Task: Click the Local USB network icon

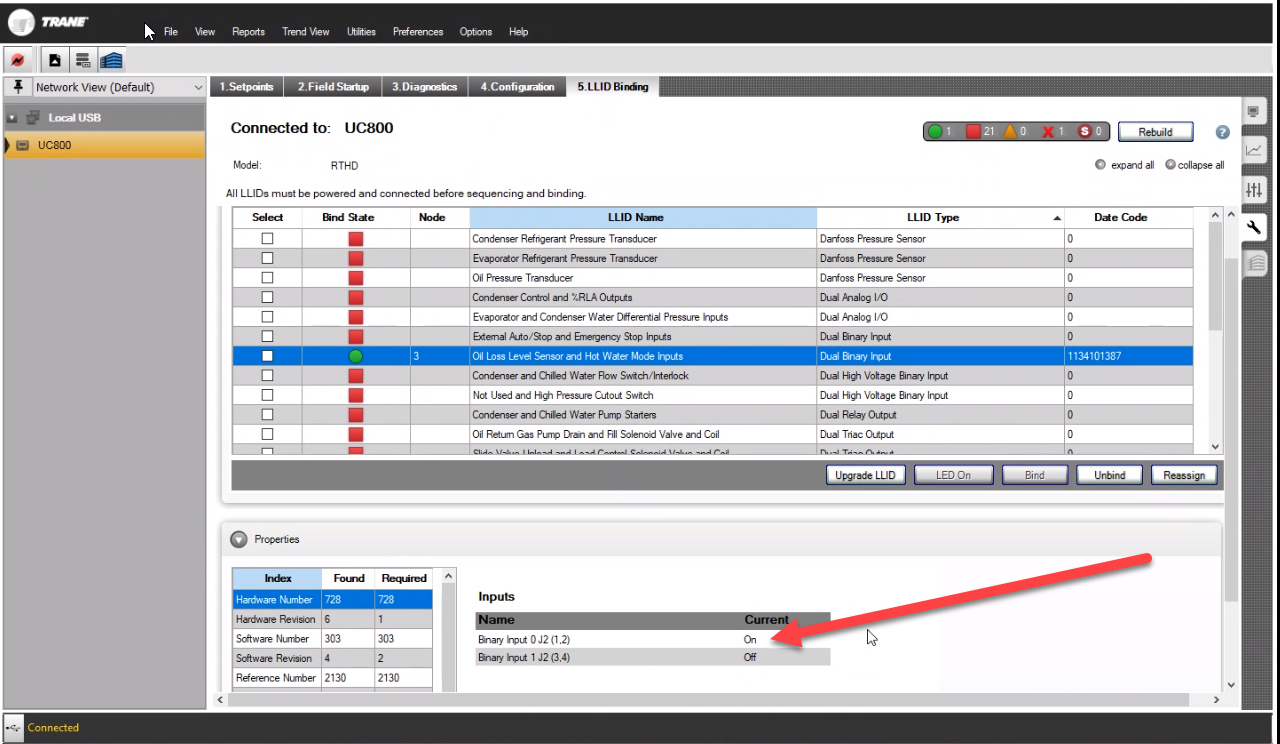Action: coord(32,117)
